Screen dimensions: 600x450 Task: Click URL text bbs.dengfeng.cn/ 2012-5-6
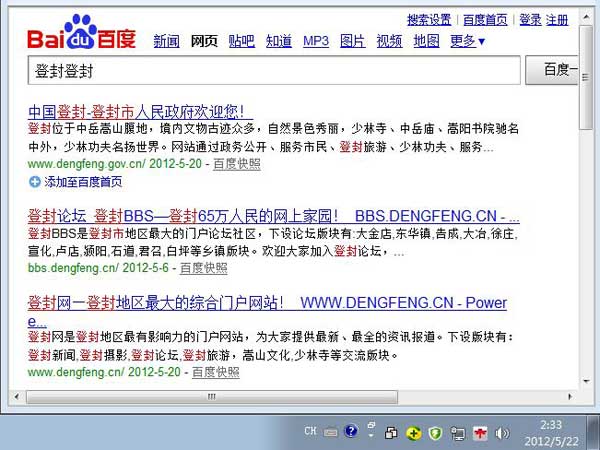[98, 268]
